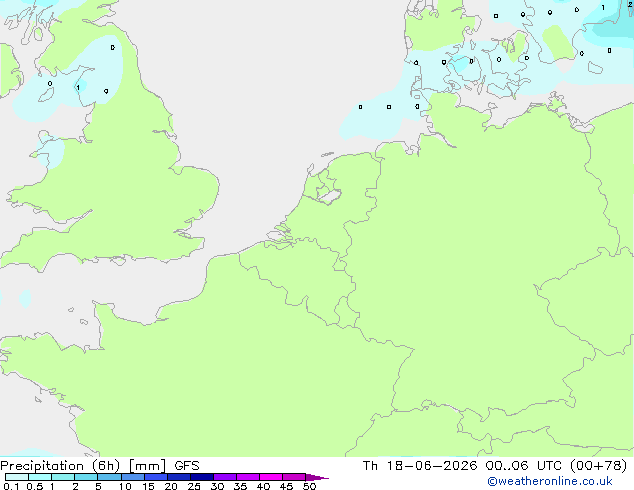Viewport: 634px width, 490px height.
Task: Click the 0.1–0.5 mm legend swatch
Action: (17, 477)
